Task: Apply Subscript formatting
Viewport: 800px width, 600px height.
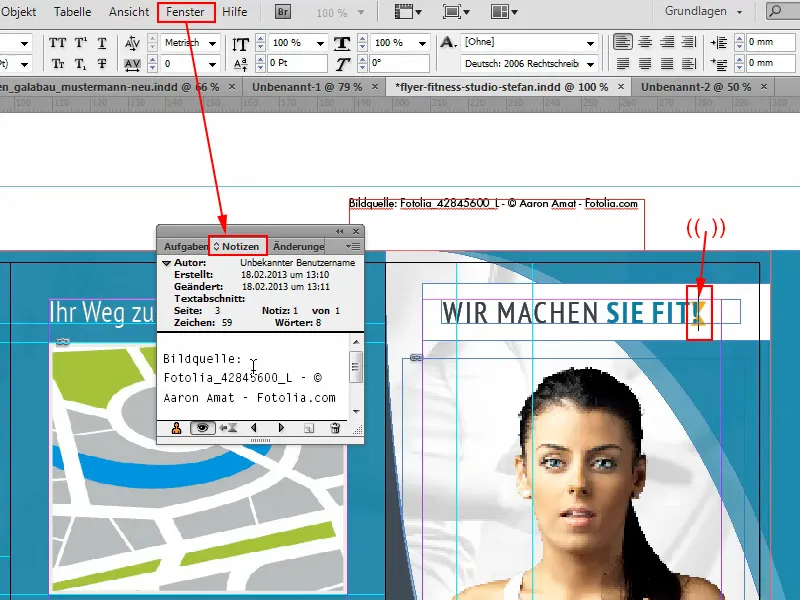Action: pyautogui.click(x=81, y=64)
